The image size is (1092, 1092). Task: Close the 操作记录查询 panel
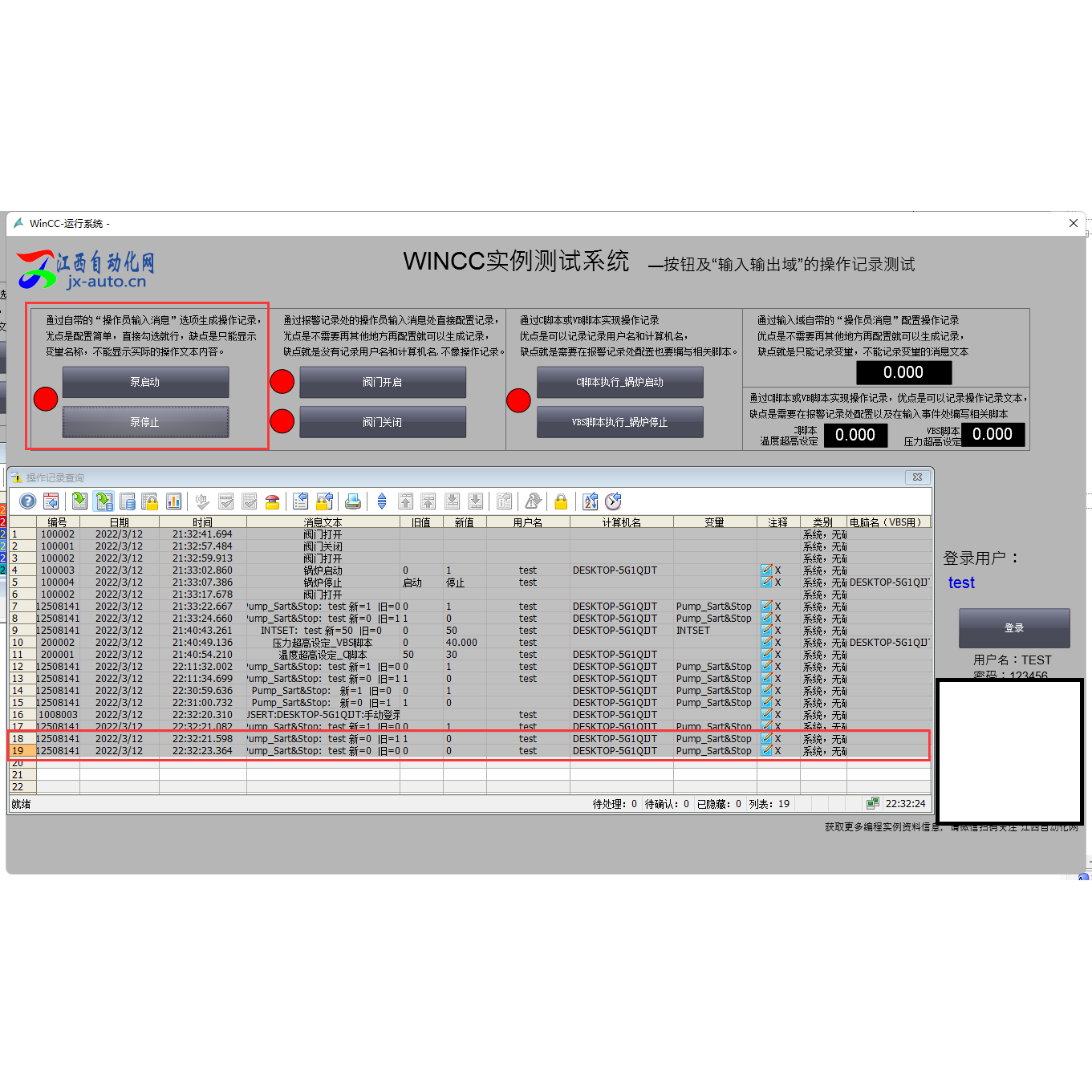pos(917,477)
